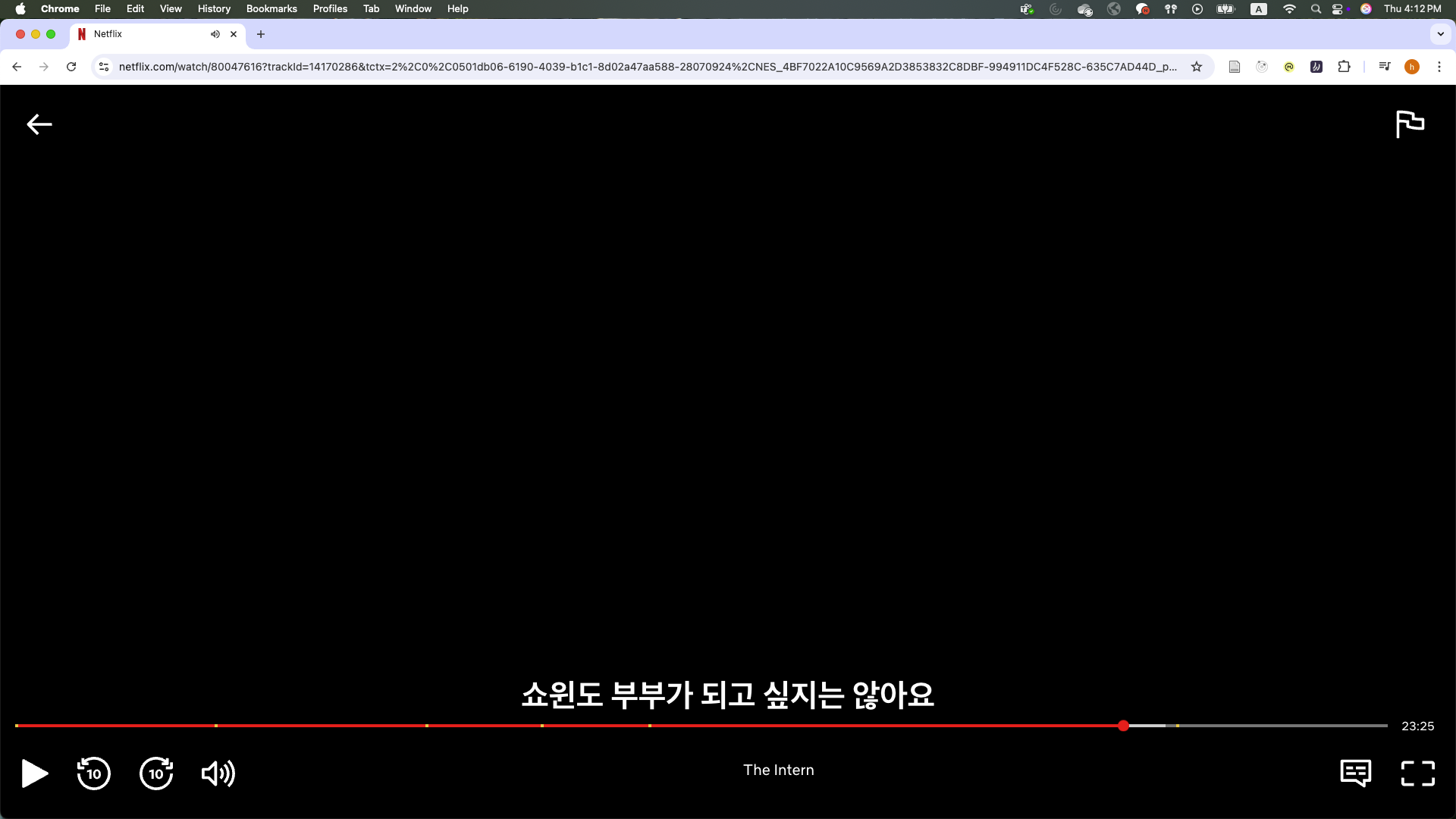Mute the Netflix tab audio
The image size is (1456, 819).
pyautogui.click(x=215, y=34)
